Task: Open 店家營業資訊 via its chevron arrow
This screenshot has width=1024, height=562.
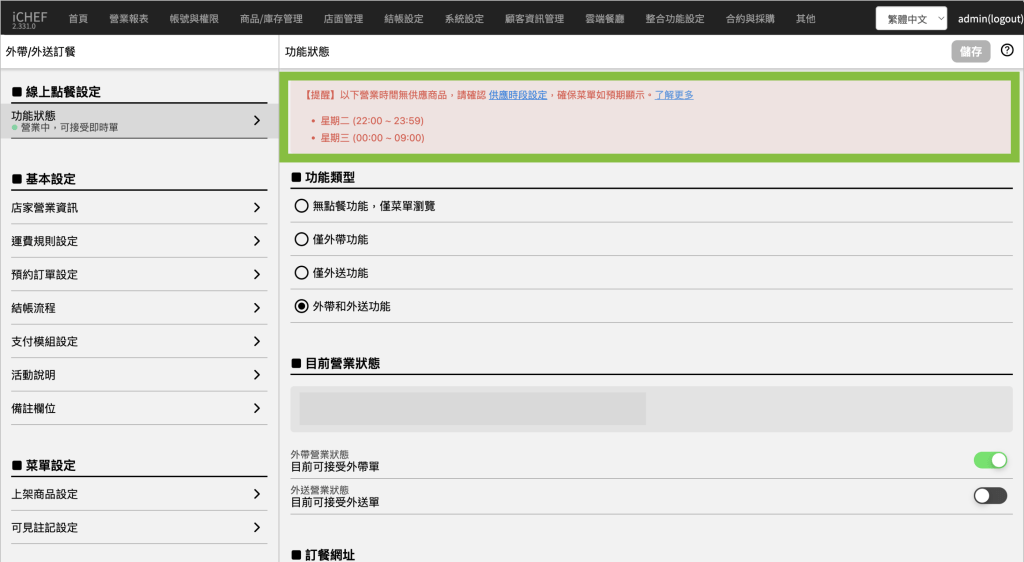Action: pyautogui.click(x=257, y=208)
